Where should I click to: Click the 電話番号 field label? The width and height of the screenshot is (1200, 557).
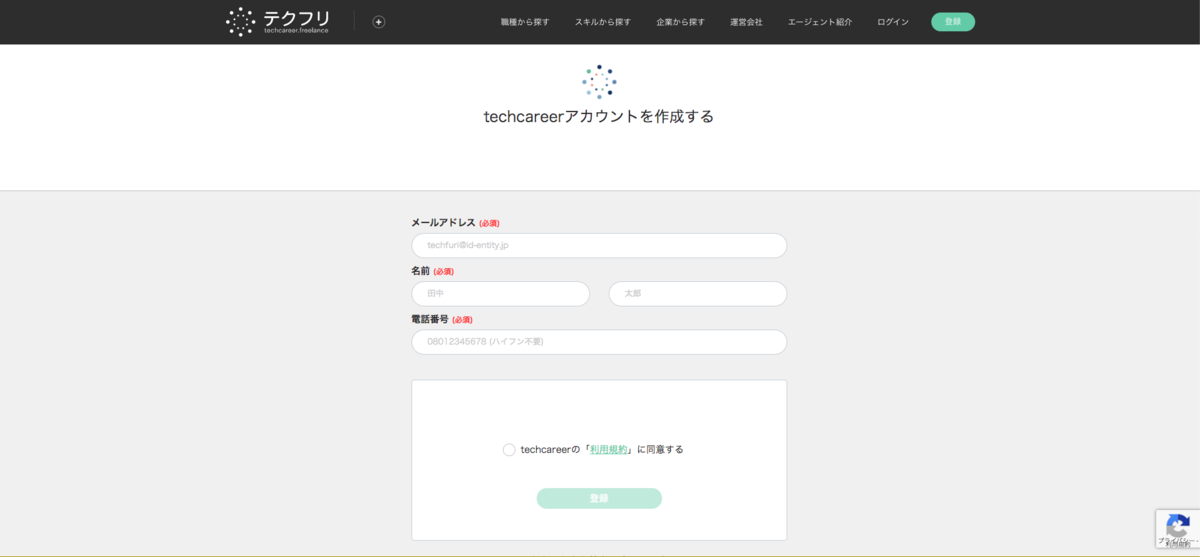[x=430, y=319]
